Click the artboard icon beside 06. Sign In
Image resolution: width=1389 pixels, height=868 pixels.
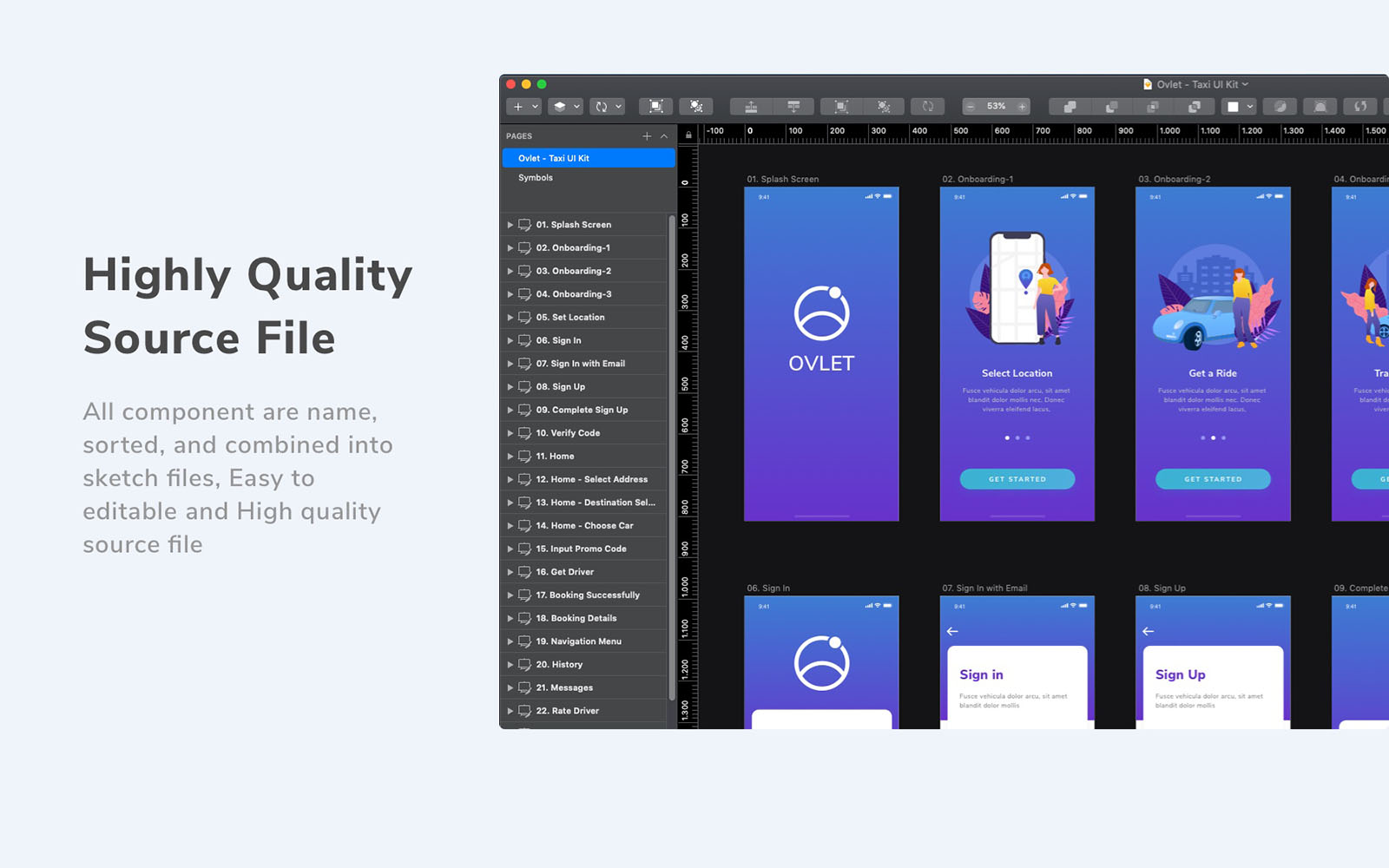tap(524, 340)
